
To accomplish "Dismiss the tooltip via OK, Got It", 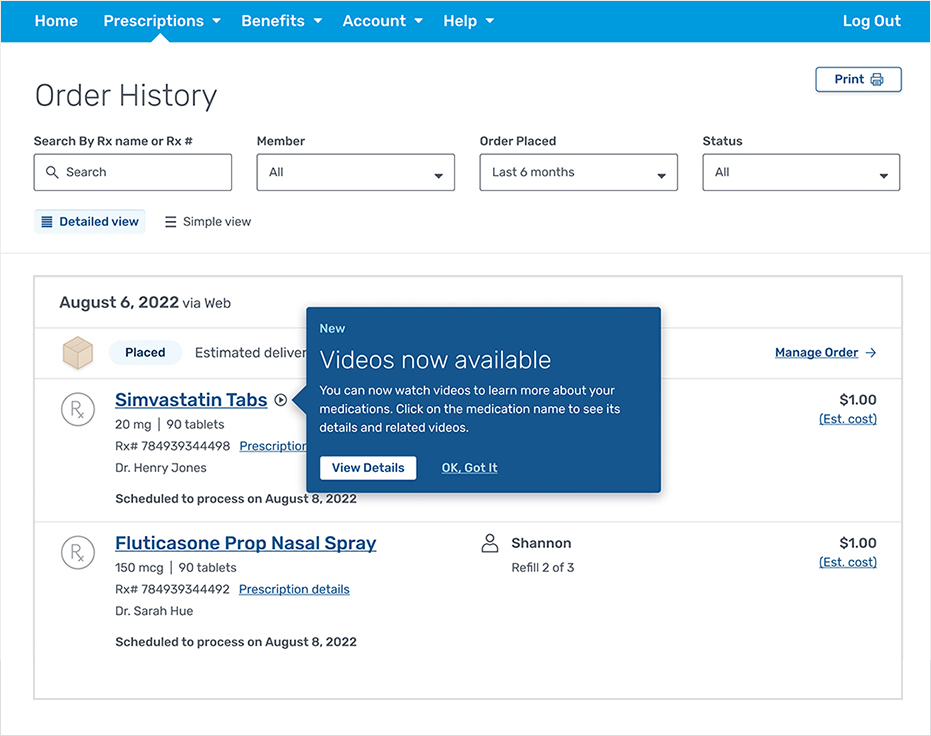I will 468,467.
